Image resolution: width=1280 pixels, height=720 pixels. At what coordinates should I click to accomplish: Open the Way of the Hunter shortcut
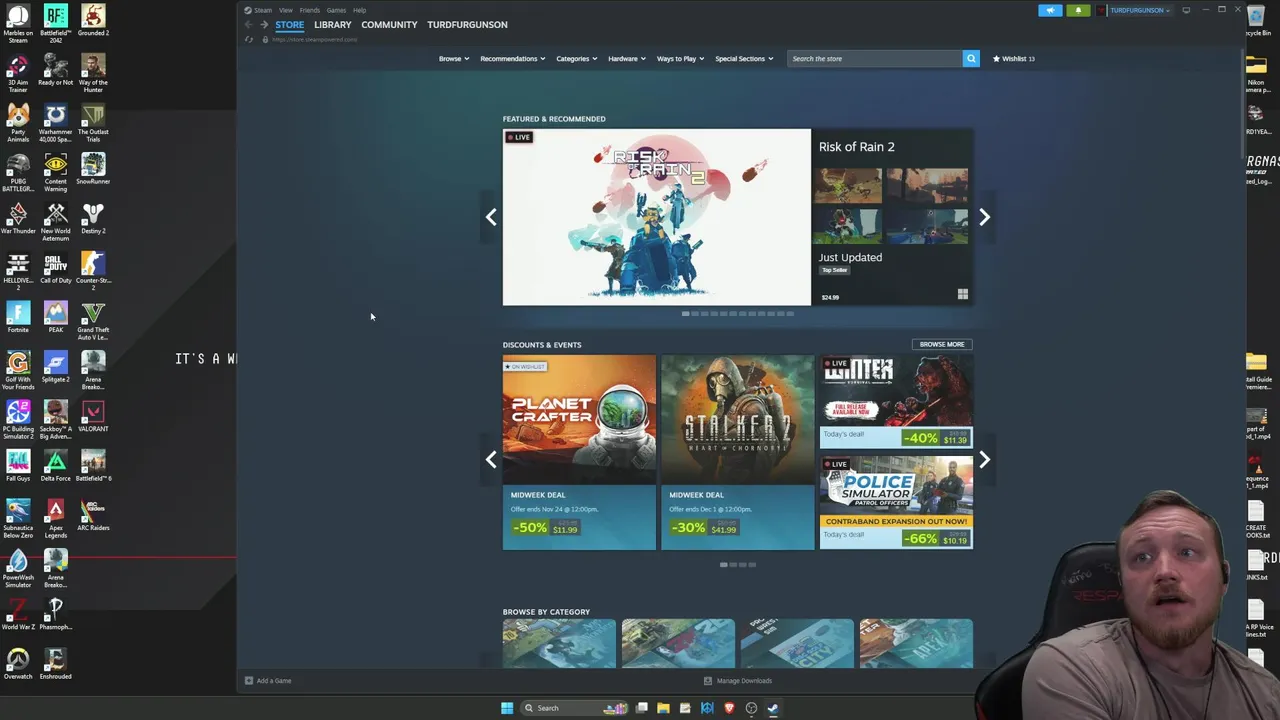point(93,74)
